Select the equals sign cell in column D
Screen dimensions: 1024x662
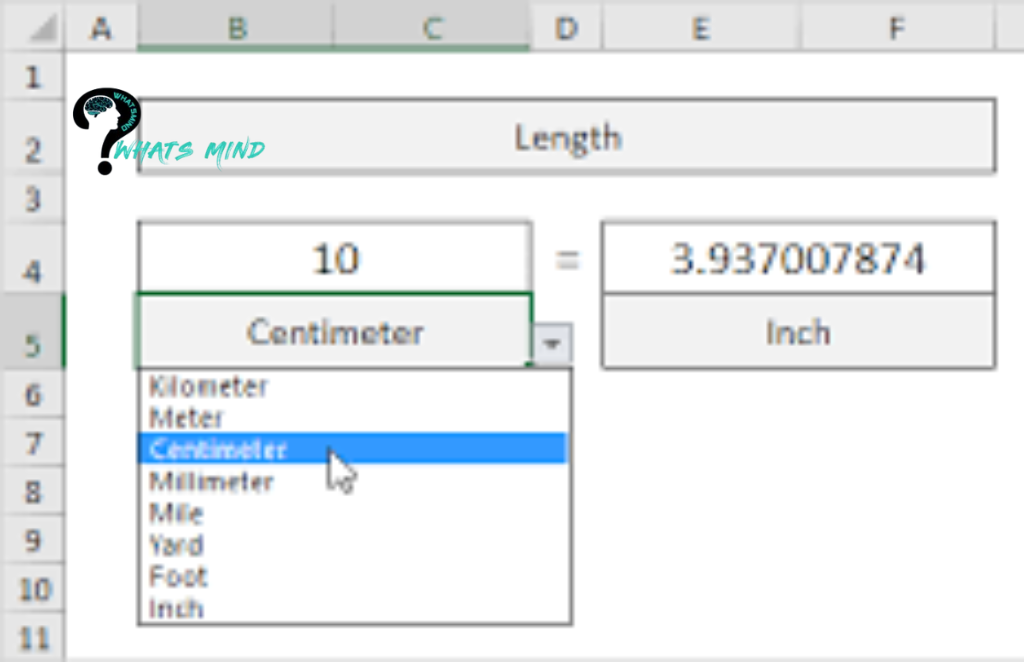567,260
